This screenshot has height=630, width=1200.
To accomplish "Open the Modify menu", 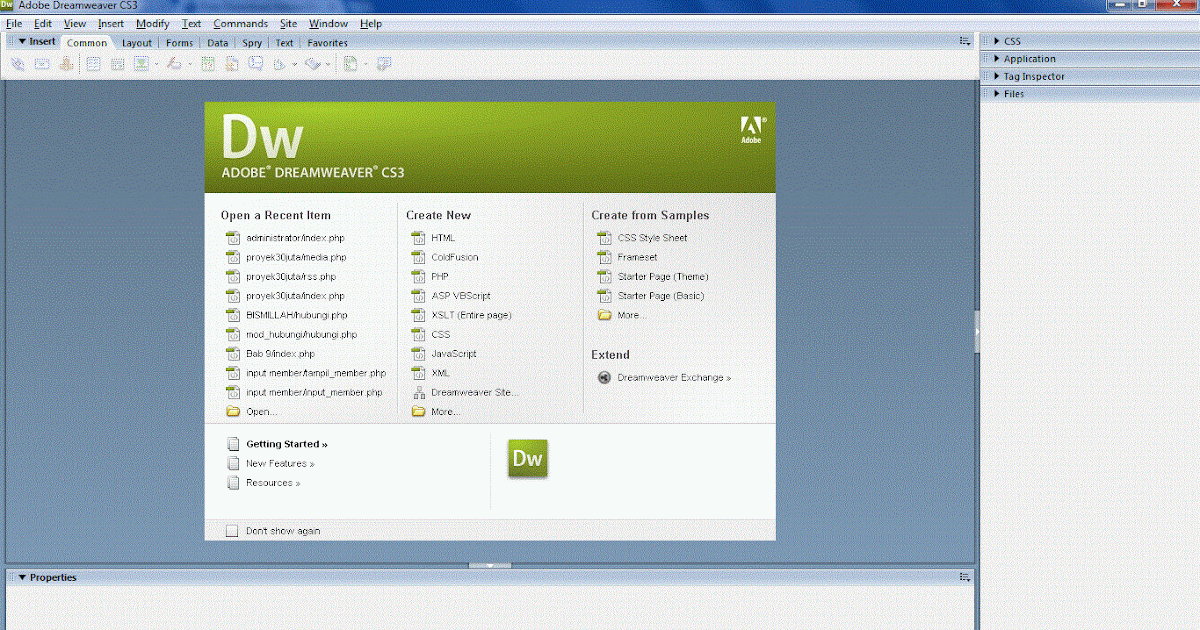I will (x=152, y=23).
